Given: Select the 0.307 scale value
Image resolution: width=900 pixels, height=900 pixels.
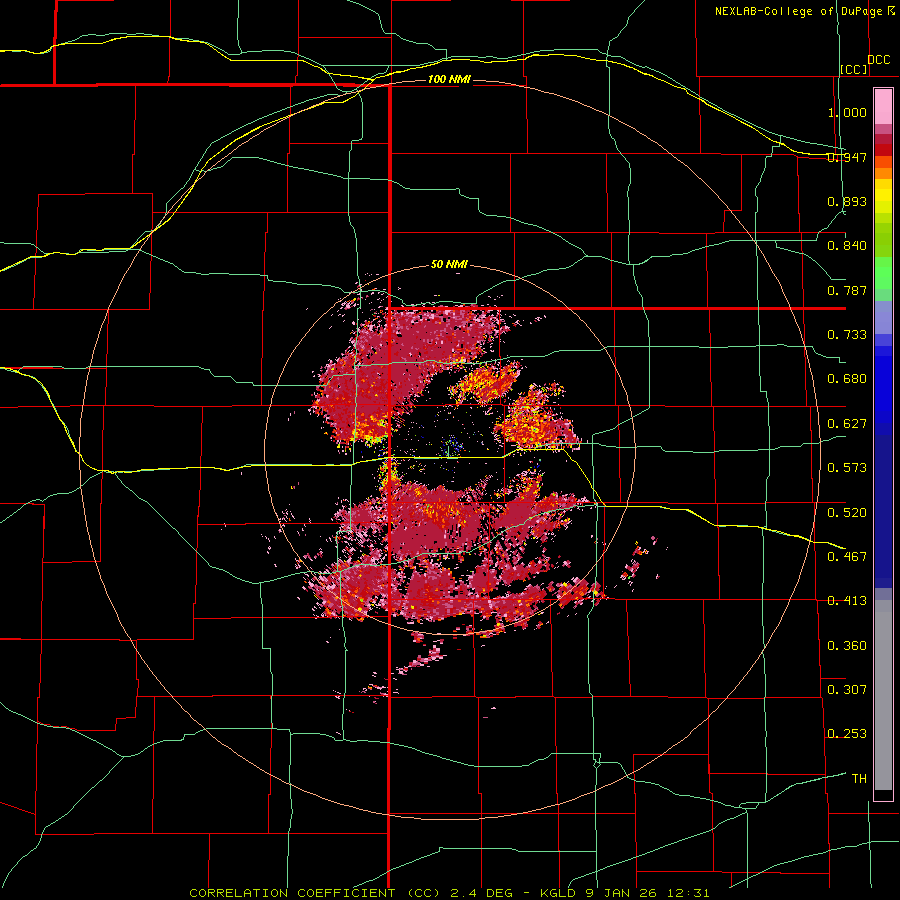Looking at the screenshot, I should coord(847,689).
